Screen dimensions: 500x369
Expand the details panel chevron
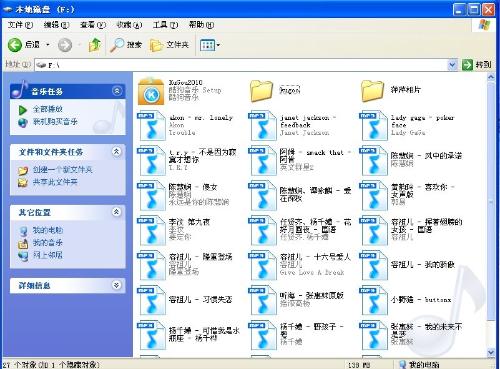coord(117,285)
